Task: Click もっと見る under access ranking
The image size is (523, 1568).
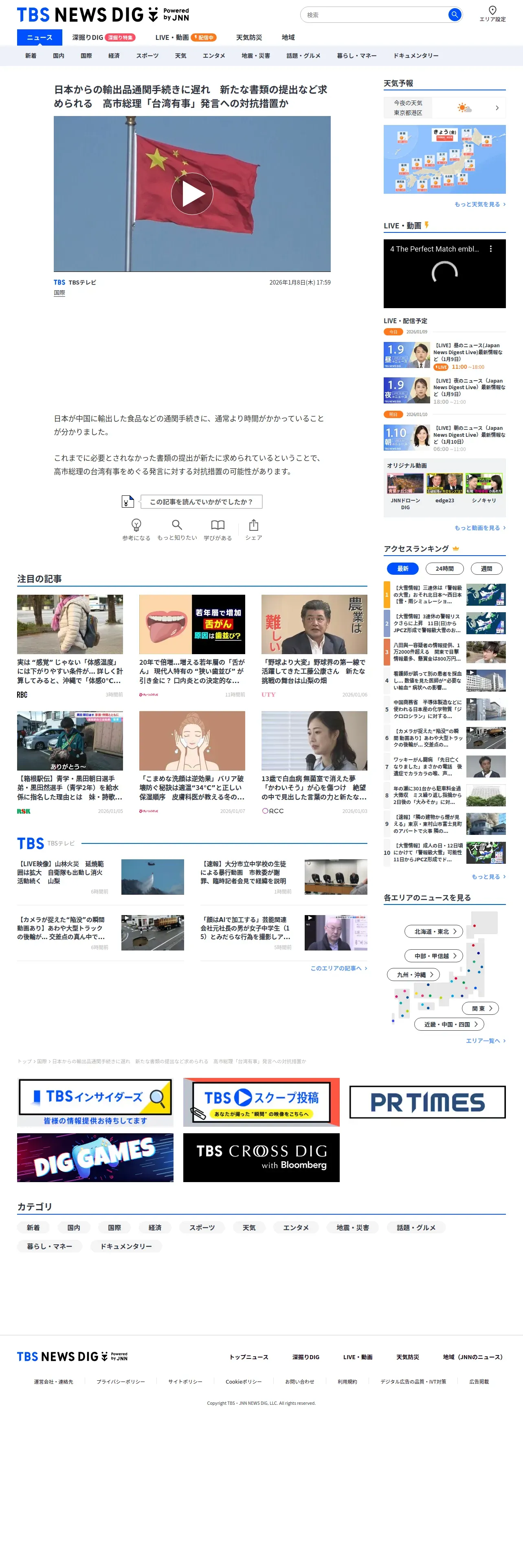Action: [488, 876]
